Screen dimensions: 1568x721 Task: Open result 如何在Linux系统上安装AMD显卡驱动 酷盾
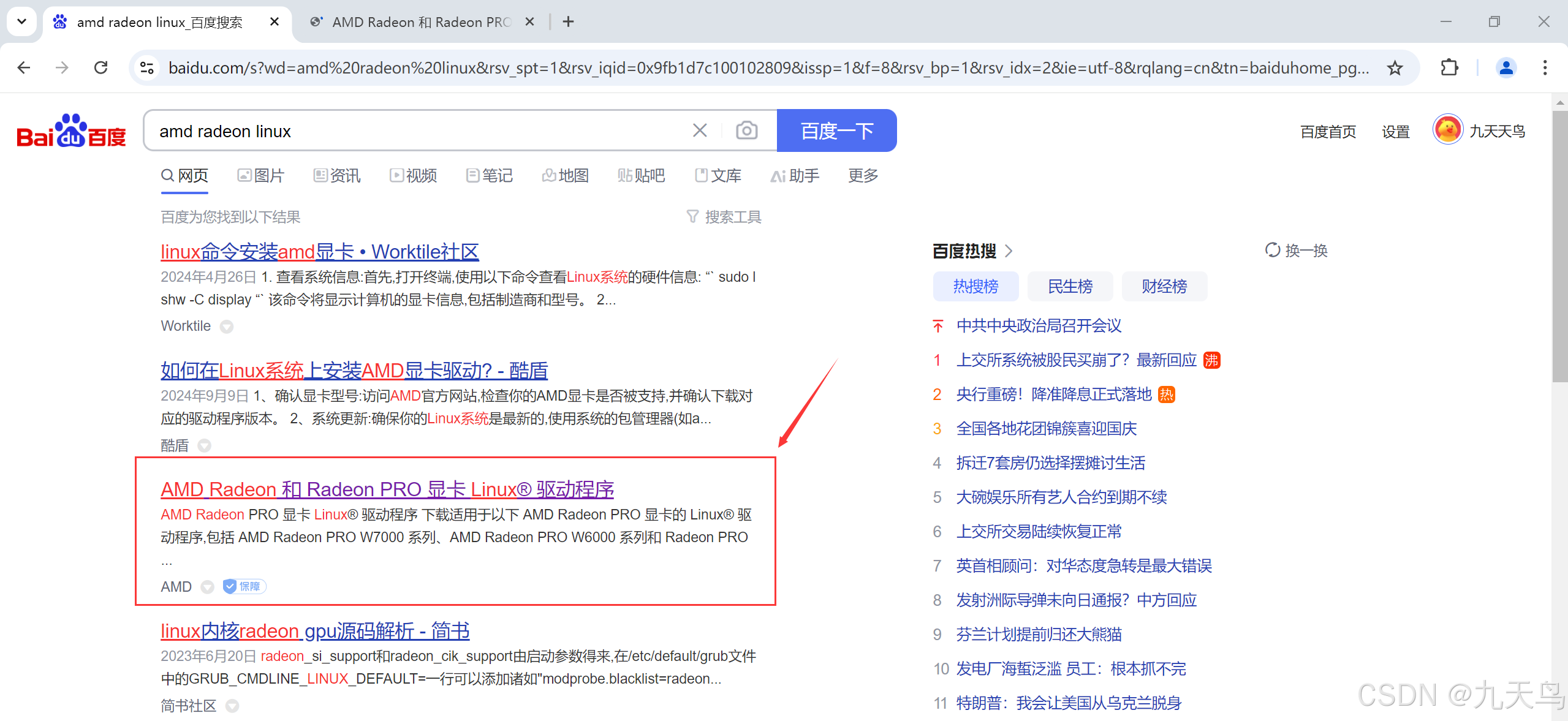point(354,371)
